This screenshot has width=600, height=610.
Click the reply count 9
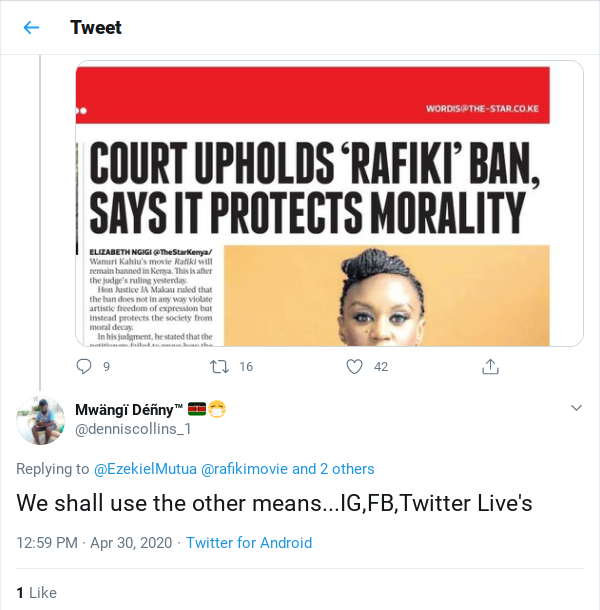point(106,366)
